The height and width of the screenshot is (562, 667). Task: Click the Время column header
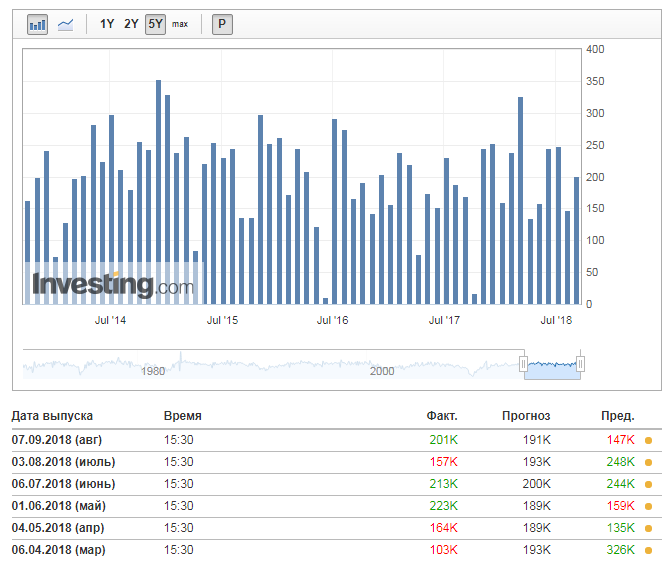click(182, 416)
